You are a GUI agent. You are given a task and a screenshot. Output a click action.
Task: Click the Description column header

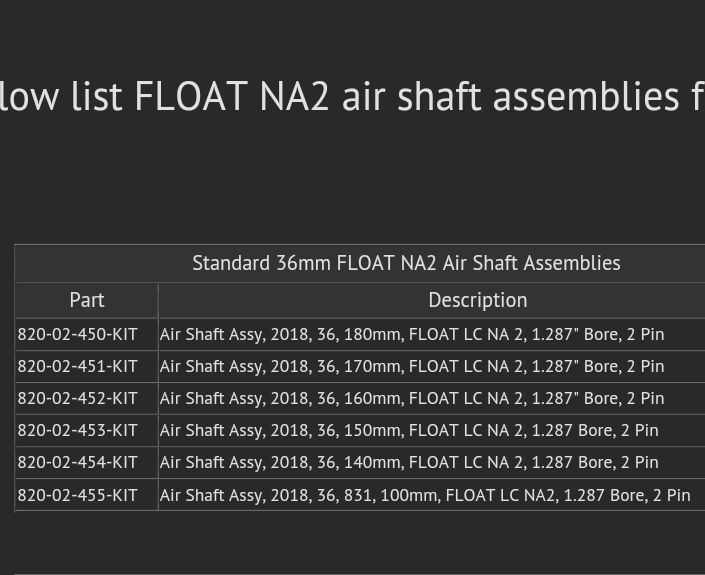click(x=477, y=300)
